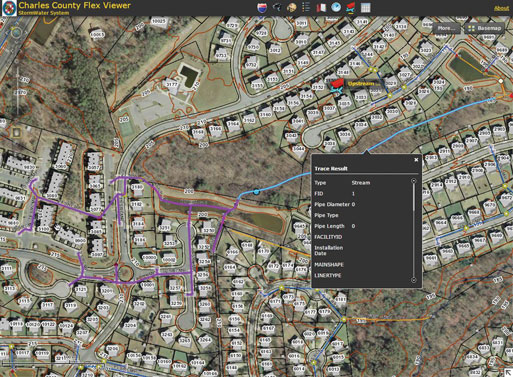The image size is (513, 377).
Task: Click the globe layers icon
Action: (292, 7)
